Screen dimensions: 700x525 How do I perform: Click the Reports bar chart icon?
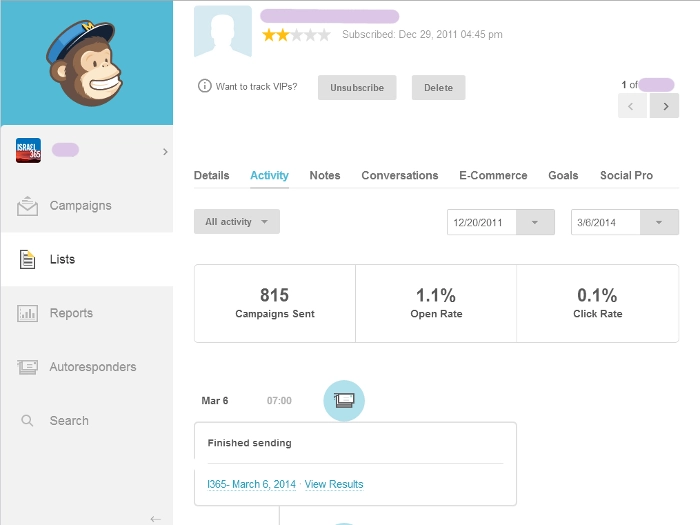tap(27, 313)
